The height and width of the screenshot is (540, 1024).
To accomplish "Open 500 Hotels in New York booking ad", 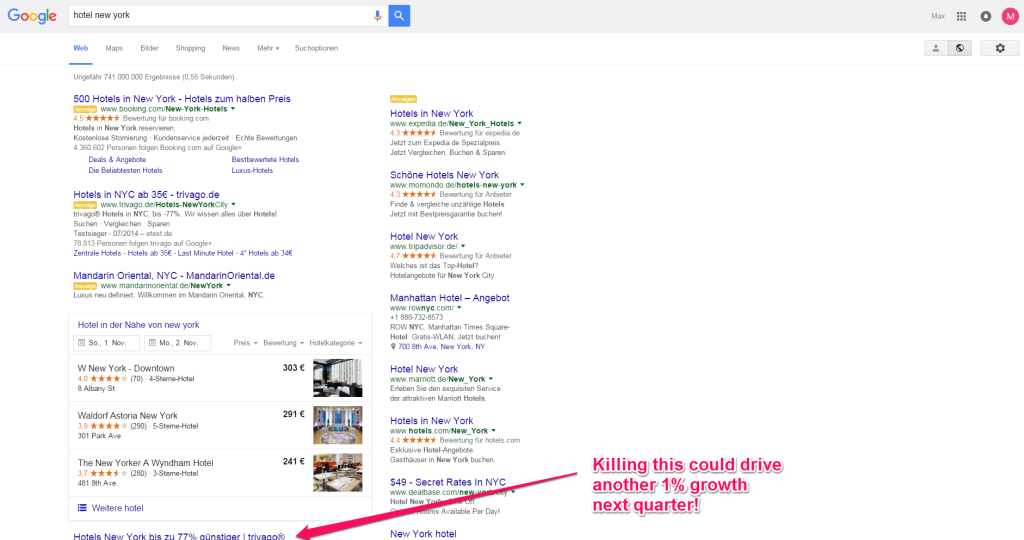I will pos(182,99).
